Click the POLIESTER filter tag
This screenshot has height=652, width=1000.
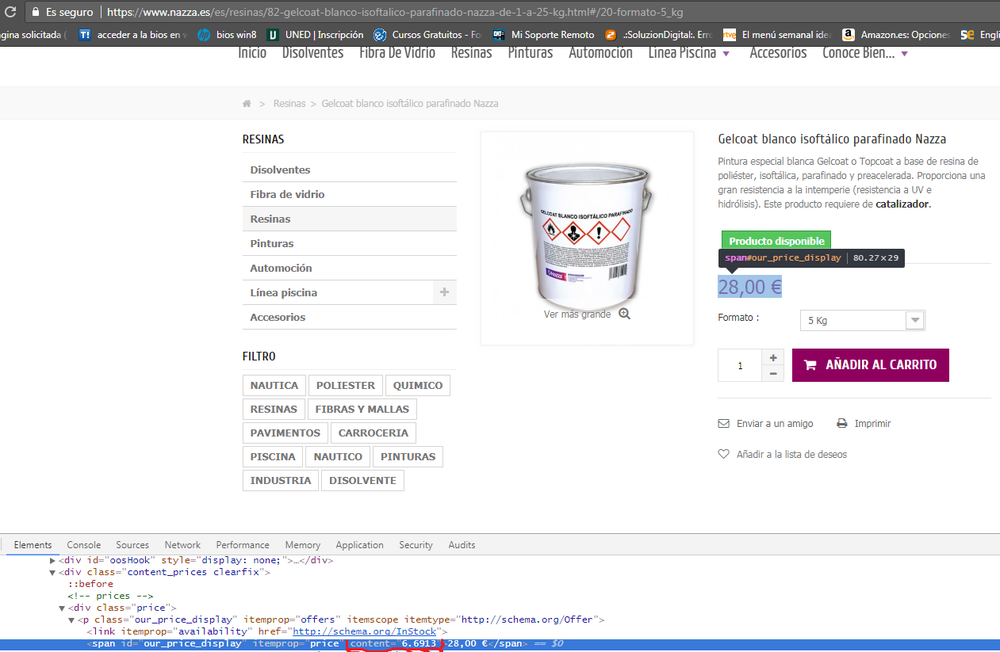[x=346, y=385]
